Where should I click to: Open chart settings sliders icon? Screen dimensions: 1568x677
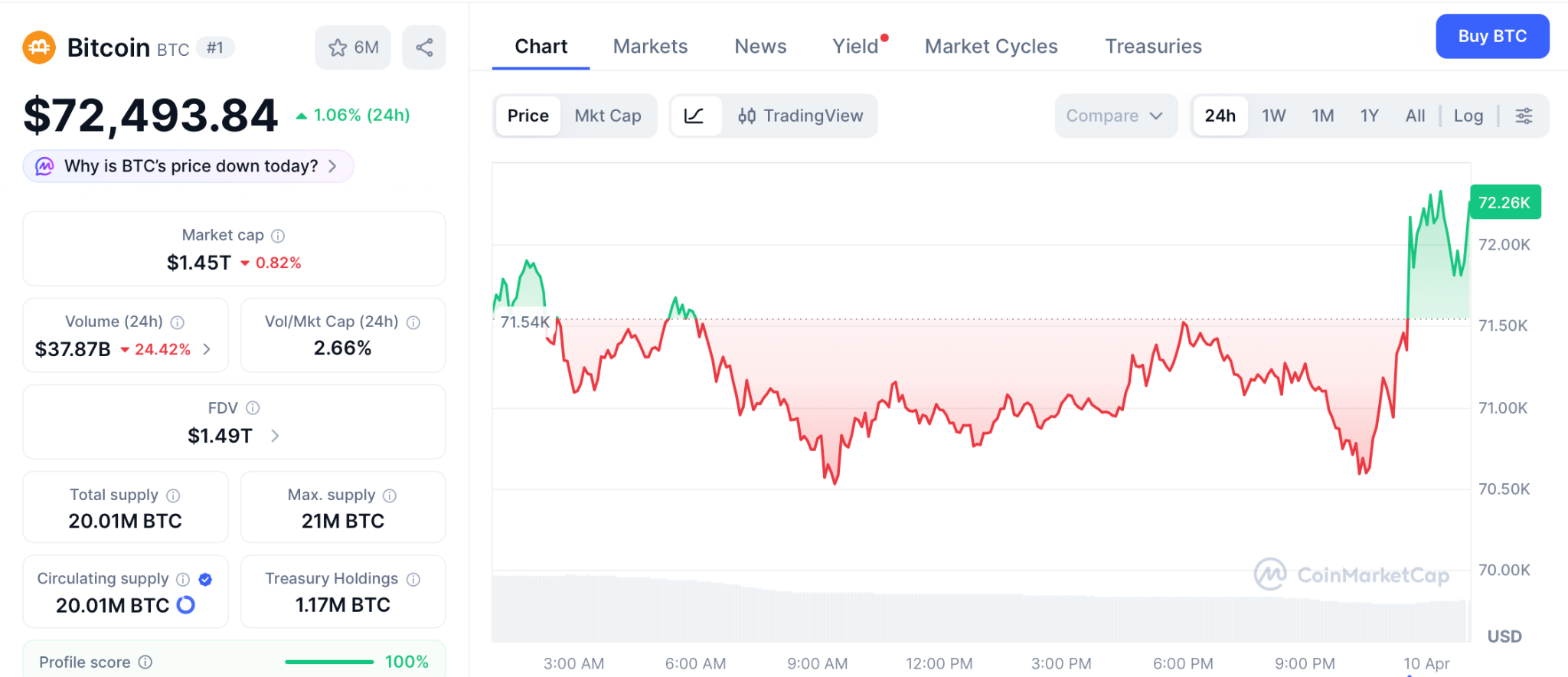tap(1524, 116)
